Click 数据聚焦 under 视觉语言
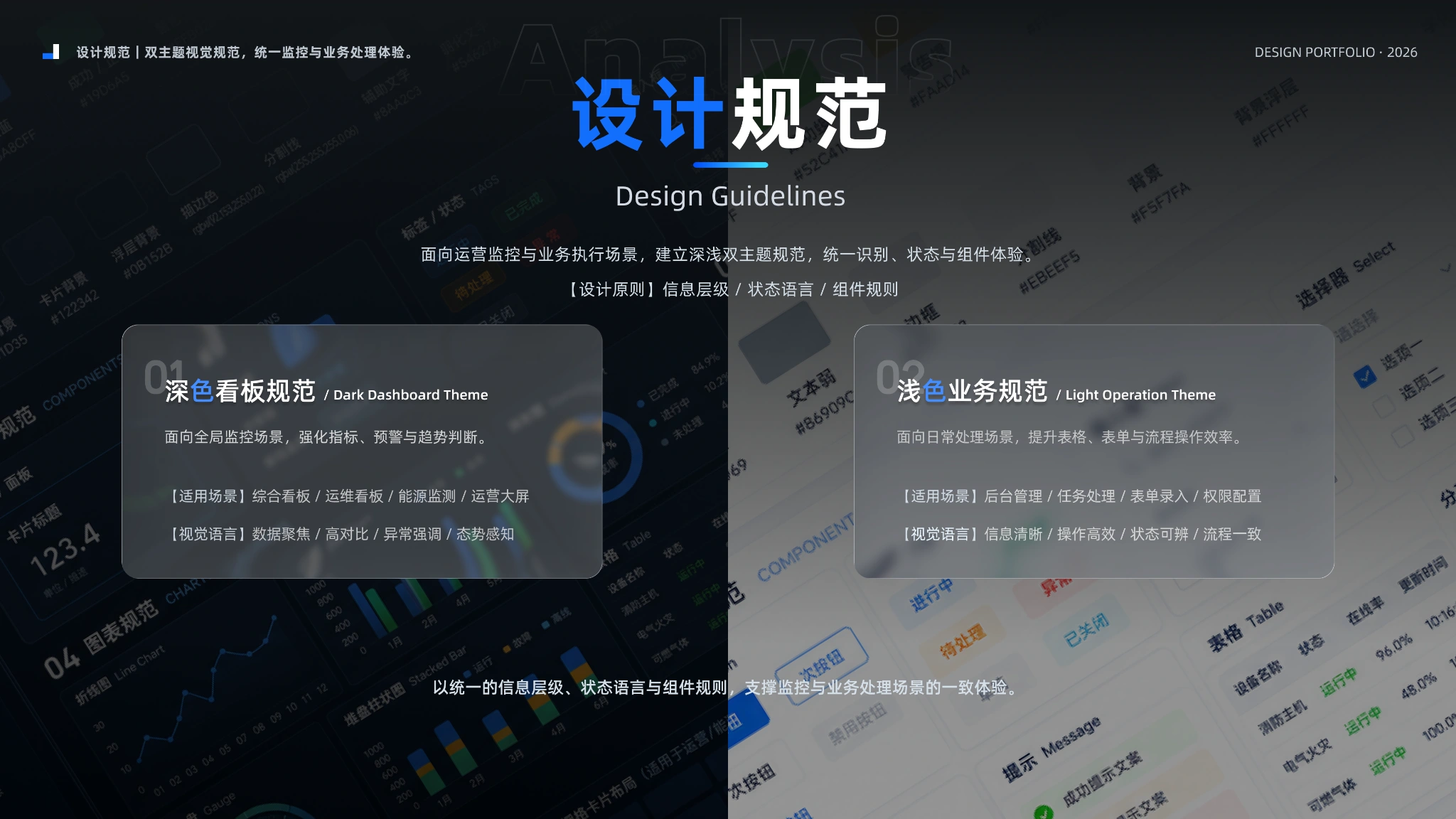The width and height of the screenshot is (1456, 819). [x=282, y=534]
